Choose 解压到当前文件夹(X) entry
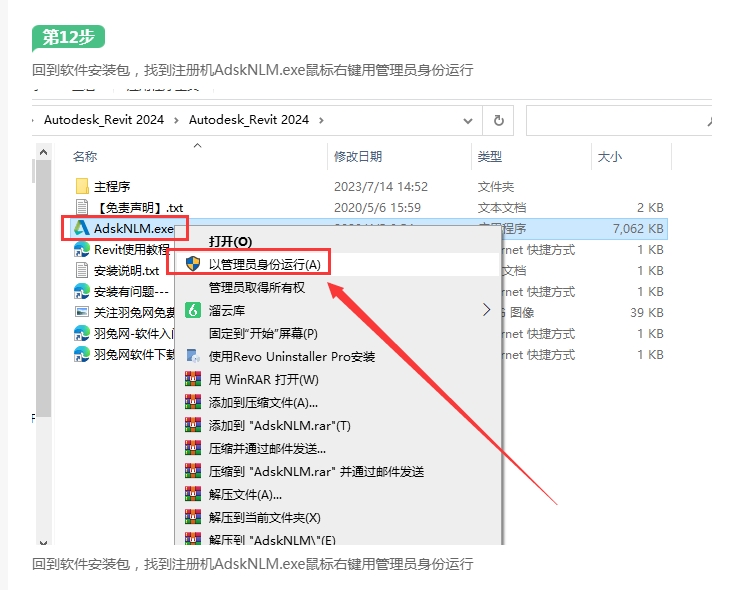Image resolution: width=747 pixels, height=590 pixels. tap(337, 518)
